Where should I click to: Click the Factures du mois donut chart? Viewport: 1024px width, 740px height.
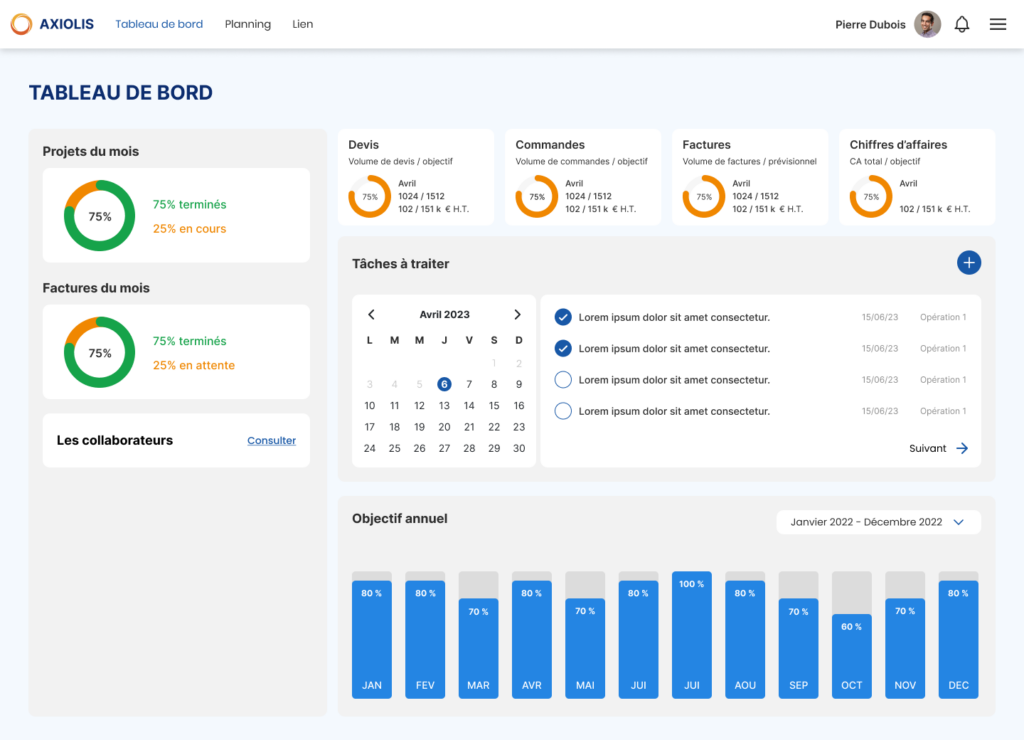coord(99,353)
